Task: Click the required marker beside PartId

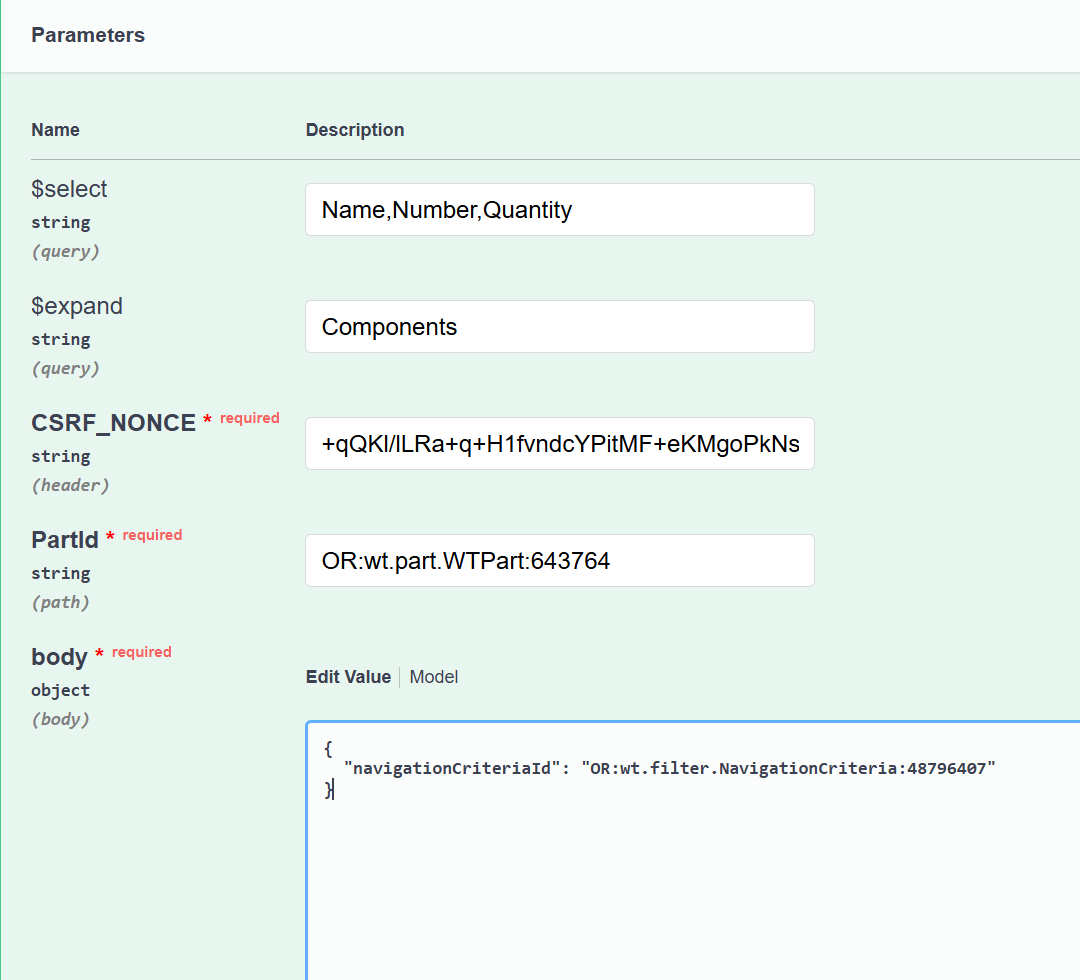Action: pyautogui.click(x=151, y=534)
